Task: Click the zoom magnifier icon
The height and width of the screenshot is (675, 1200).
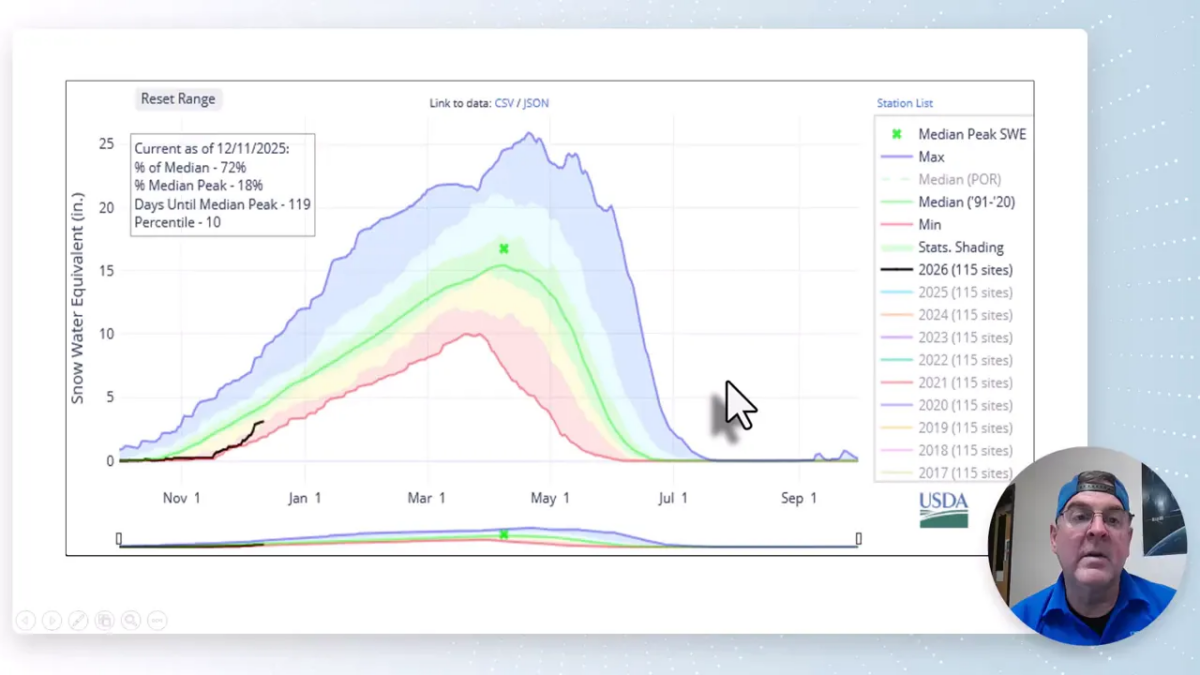Action: pos(130,621)
